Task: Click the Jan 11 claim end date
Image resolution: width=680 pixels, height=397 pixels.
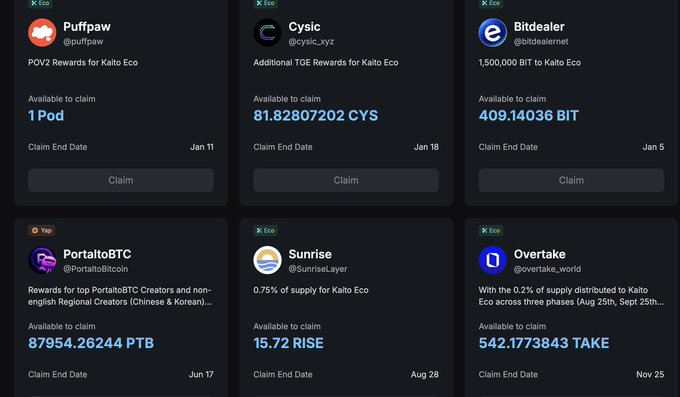Action: click(202, 147)
